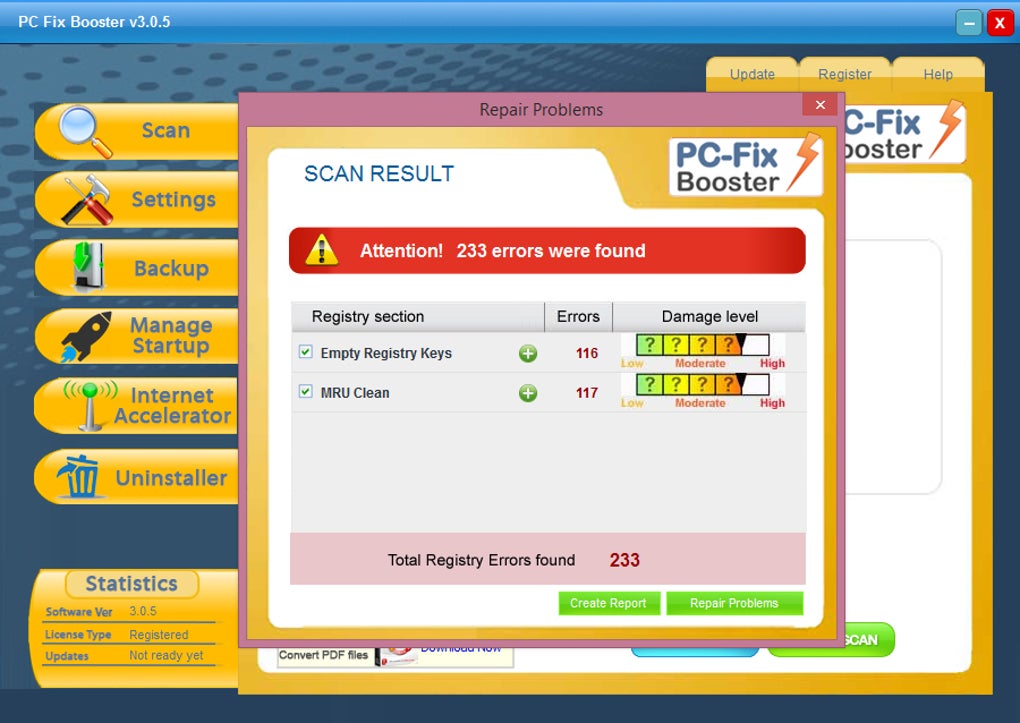Click the Backup drive icon

pyautogui.click(x=88, y=266)
